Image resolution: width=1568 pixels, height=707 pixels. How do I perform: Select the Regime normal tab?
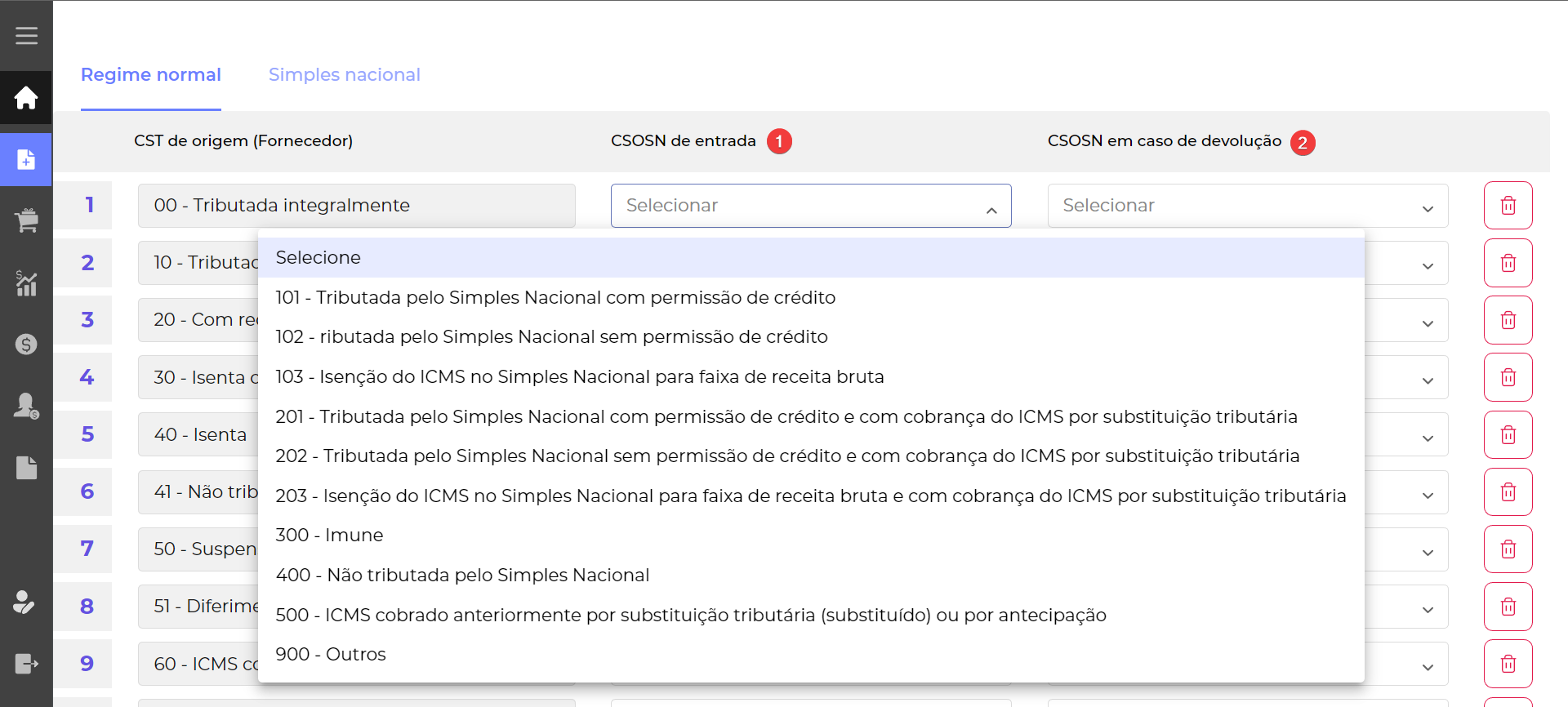point(151,75)
